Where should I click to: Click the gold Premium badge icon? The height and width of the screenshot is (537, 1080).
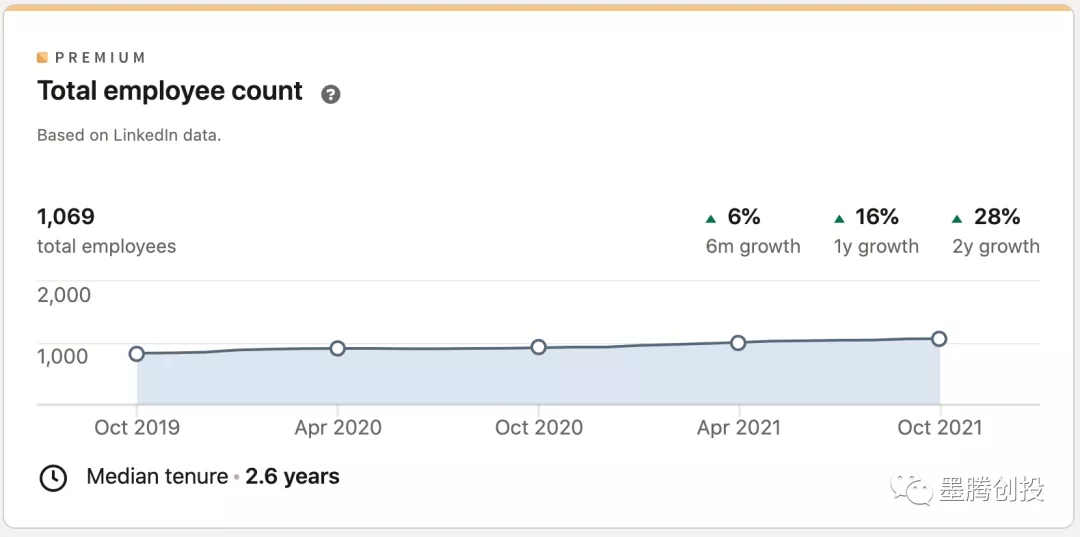tap(43, 58)
